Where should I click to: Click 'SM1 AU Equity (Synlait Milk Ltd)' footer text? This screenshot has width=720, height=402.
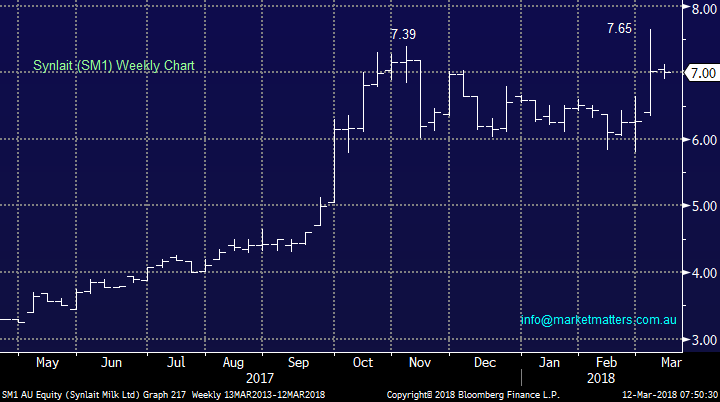[71, 395]
